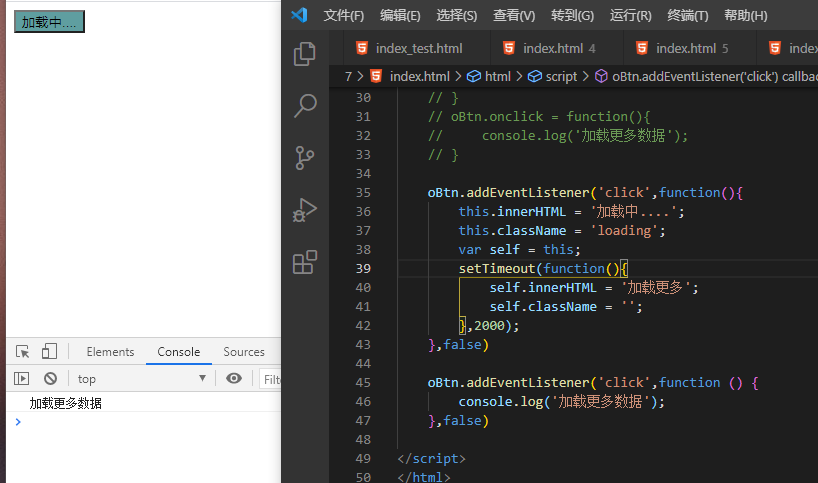Focus the console Filter input field
The image size is (818, 483).
(x=270, y=379)
